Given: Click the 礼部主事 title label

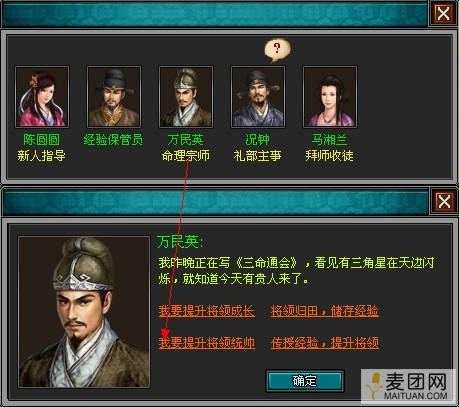Looking at the screenshot, I should click(258, 156).
